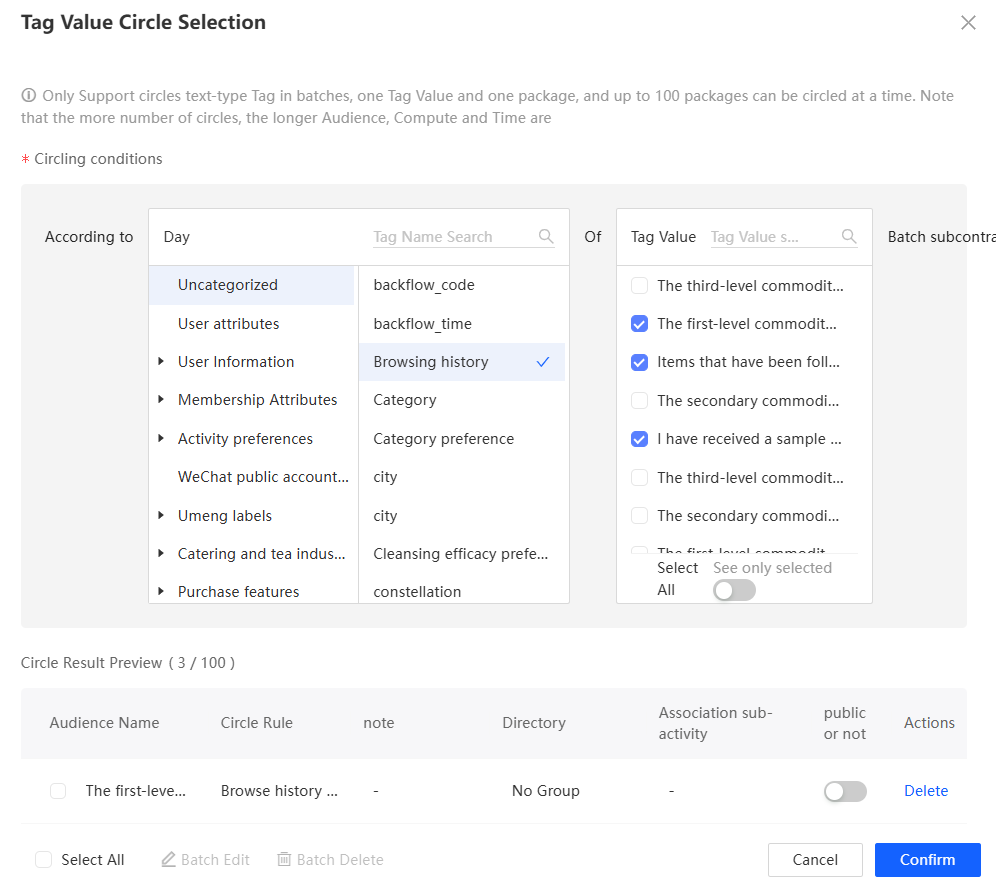This screenshot has height=882, width=996.
Task: Click the Confirm button
Action: pos(927,860)
